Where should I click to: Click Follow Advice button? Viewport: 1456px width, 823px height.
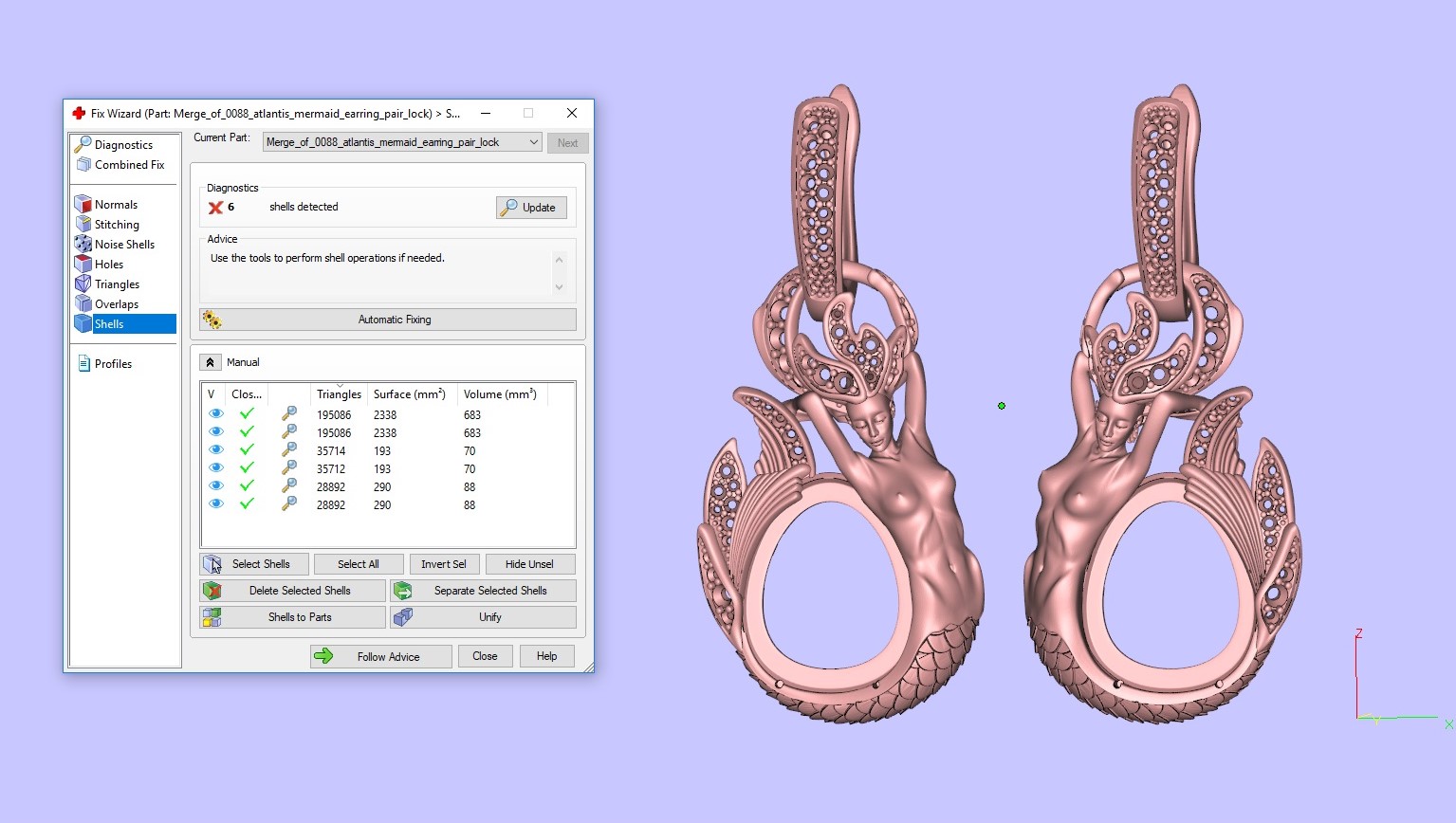(380, 656)
